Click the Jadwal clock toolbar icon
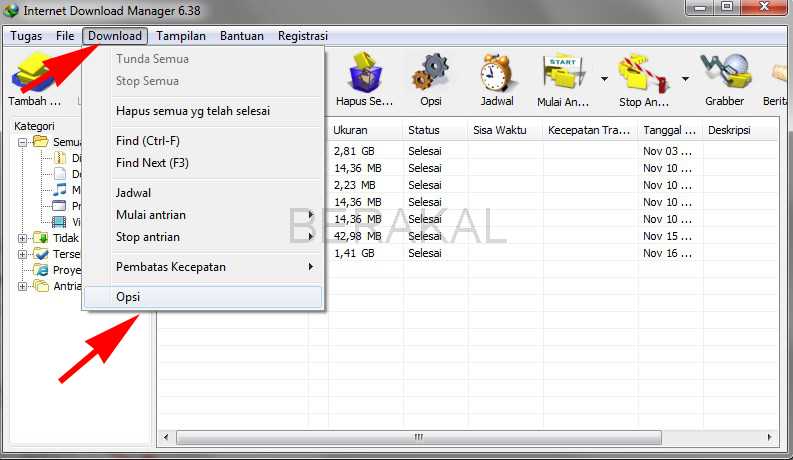 point(496,78)
